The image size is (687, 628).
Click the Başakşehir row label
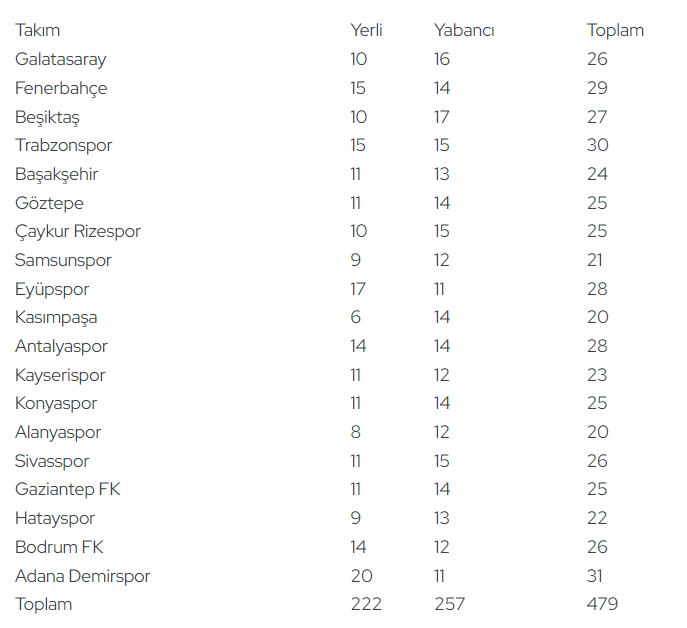57,174
